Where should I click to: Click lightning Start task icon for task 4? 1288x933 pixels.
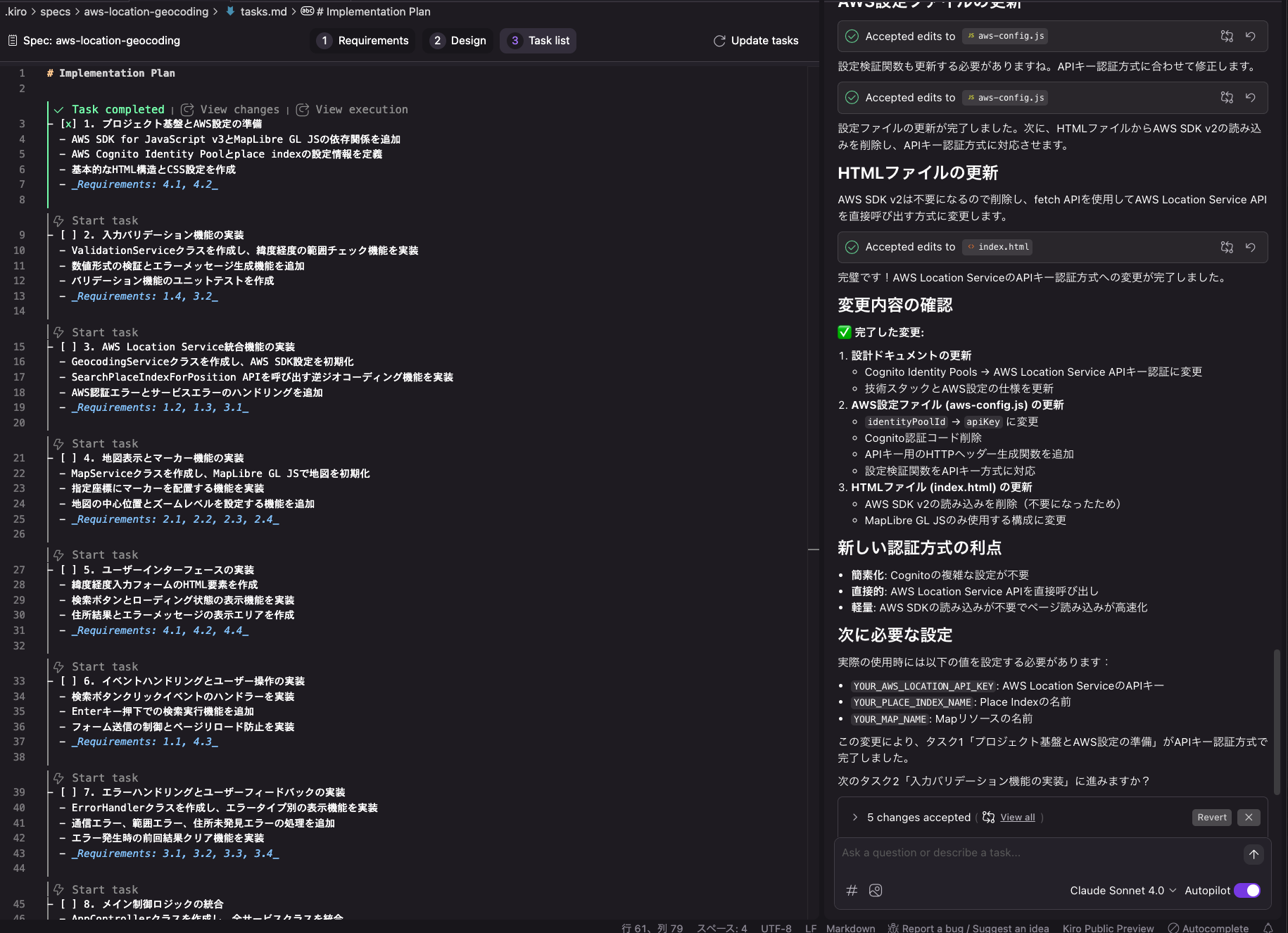(59, 444)
